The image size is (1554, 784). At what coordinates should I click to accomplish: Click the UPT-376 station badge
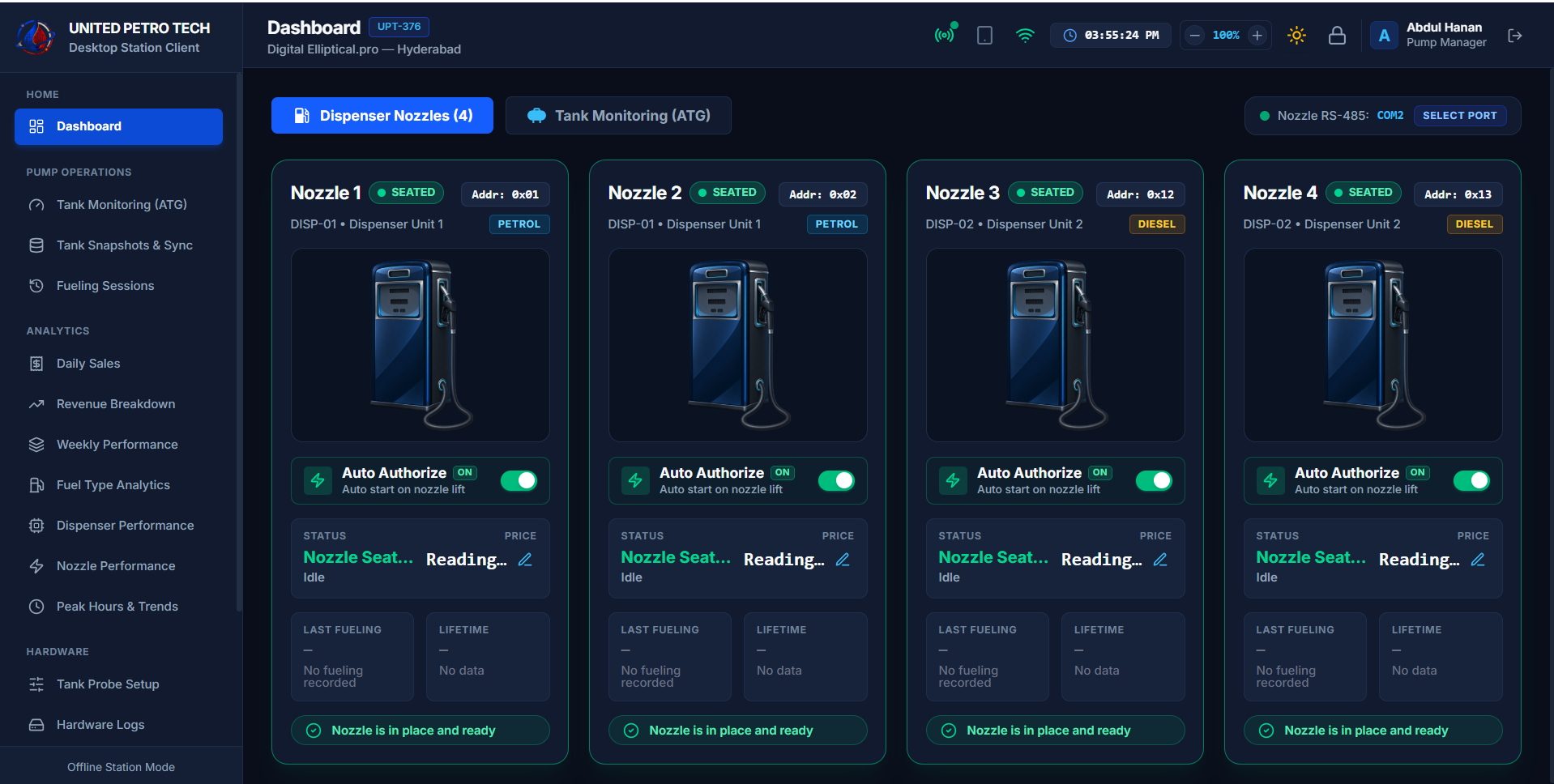pos(399,27)
